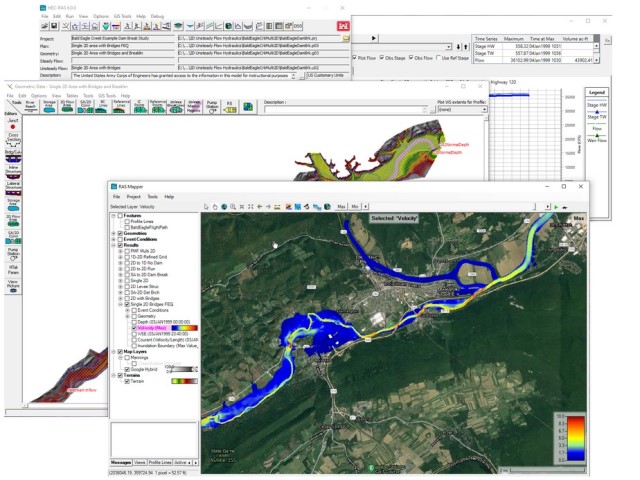
Task: Open the View Picture editor
Action: 13,286
